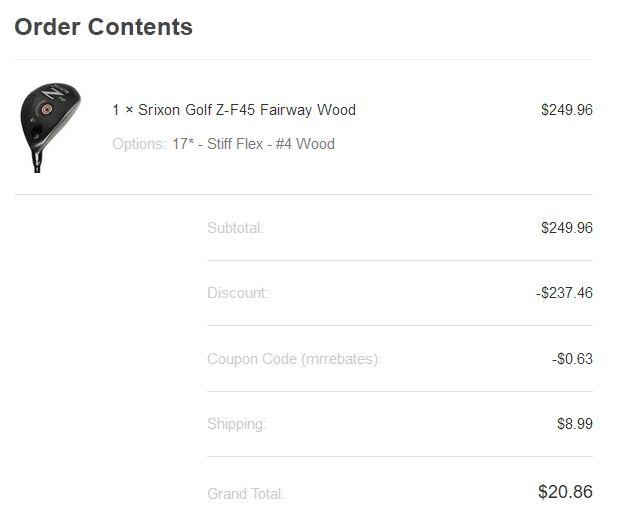
Task: Click the $249.96 amount in the Subtotal row
Action: (x=566, y=228)
